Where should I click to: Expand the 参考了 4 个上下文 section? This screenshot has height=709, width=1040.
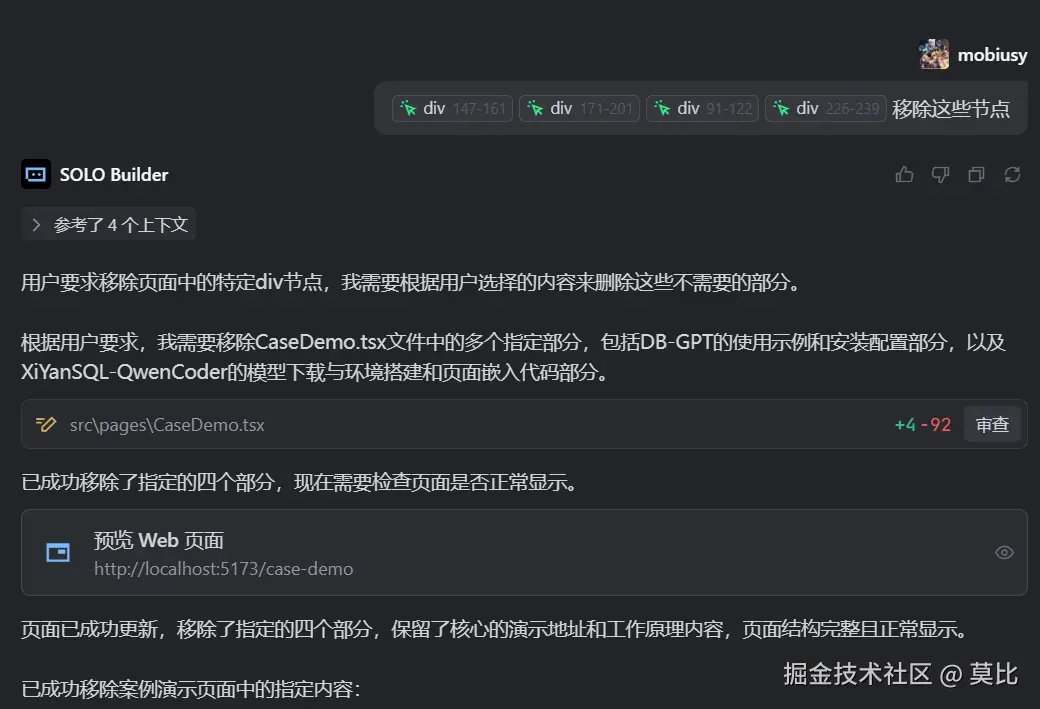point(108,225)
